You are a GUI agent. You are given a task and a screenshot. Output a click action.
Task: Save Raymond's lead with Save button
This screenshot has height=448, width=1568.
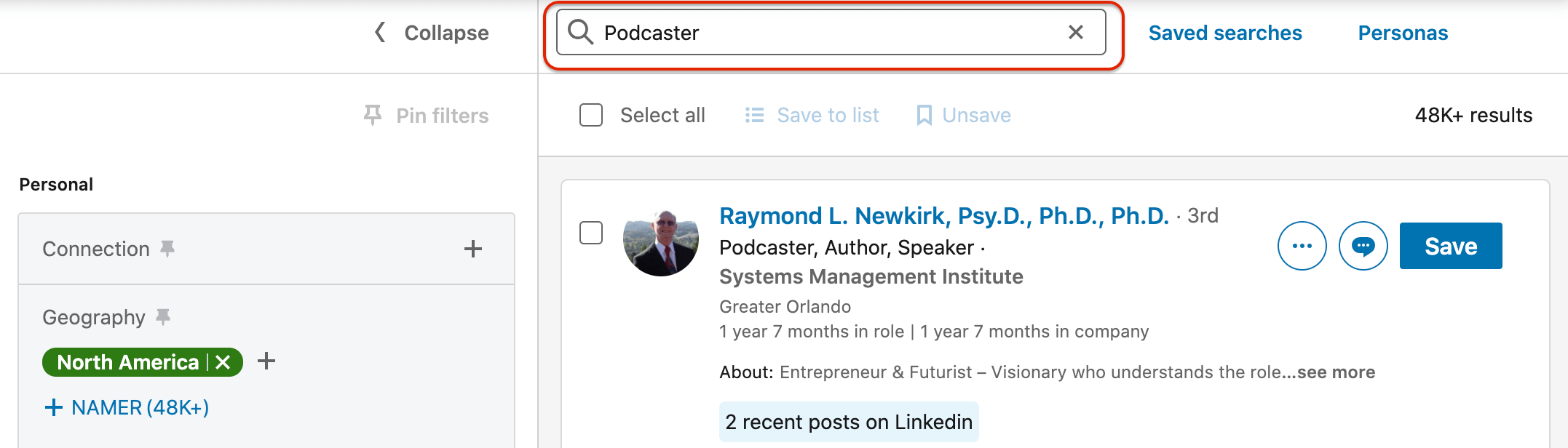point(1450,246)
